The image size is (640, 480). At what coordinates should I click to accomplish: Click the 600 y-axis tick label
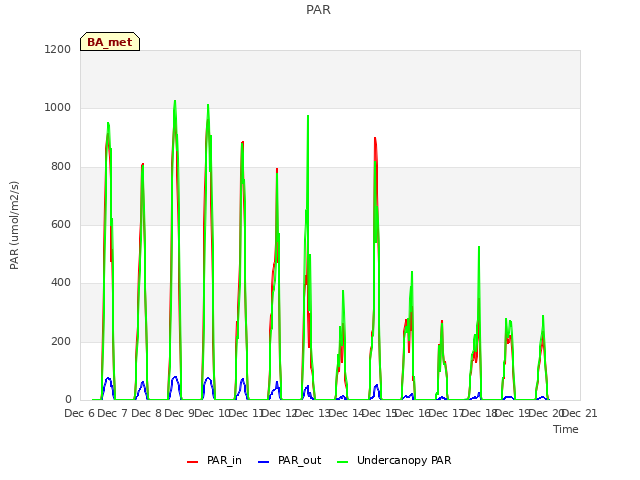tap(61, 224)
